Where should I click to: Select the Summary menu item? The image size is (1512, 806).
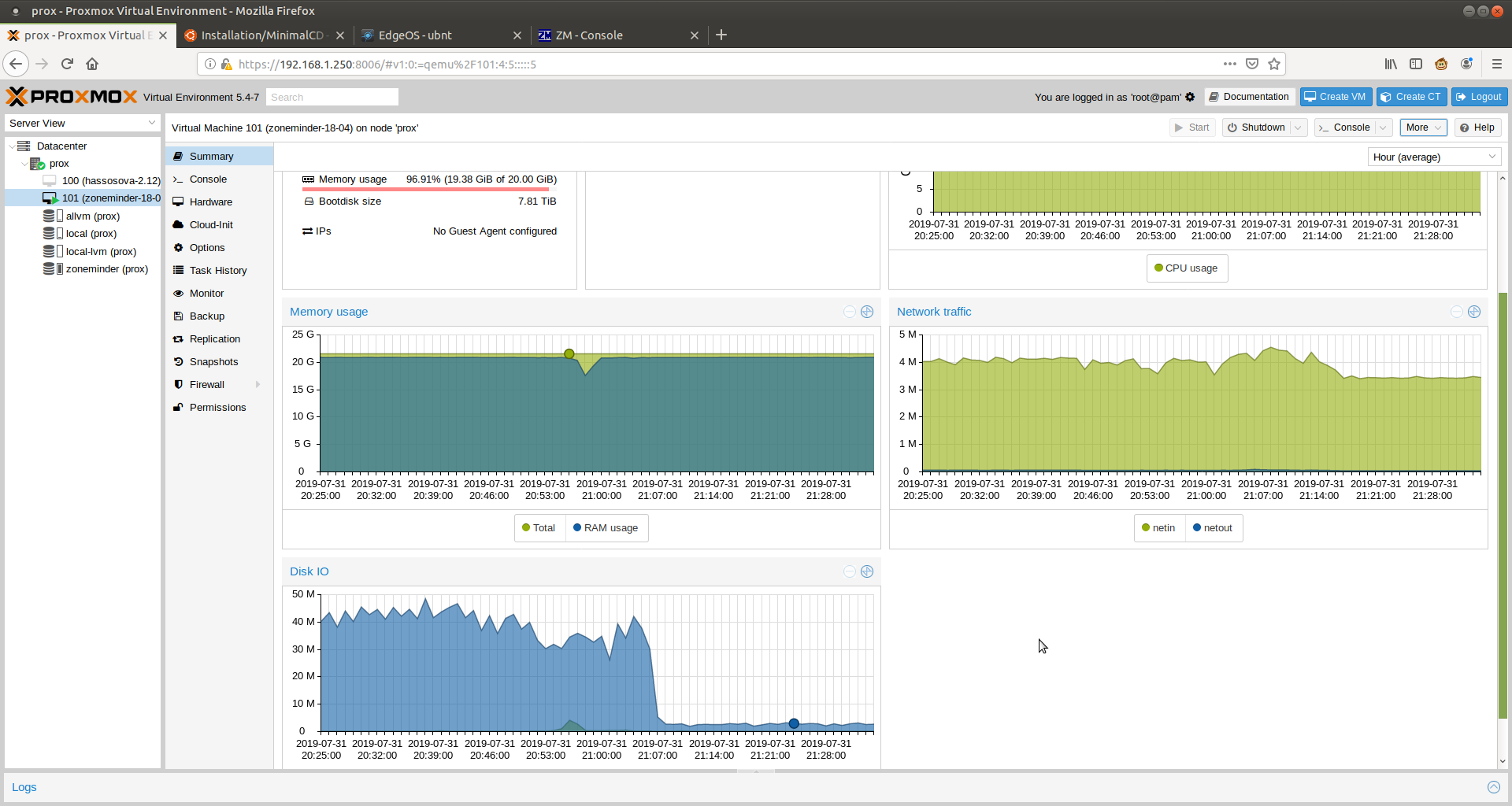click(219, 157)
